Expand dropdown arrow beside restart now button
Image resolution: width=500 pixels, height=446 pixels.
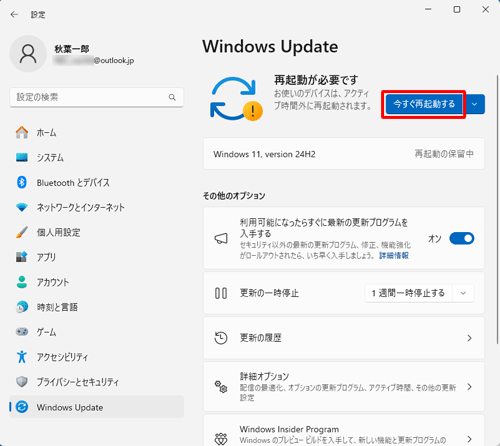(475, 104)
